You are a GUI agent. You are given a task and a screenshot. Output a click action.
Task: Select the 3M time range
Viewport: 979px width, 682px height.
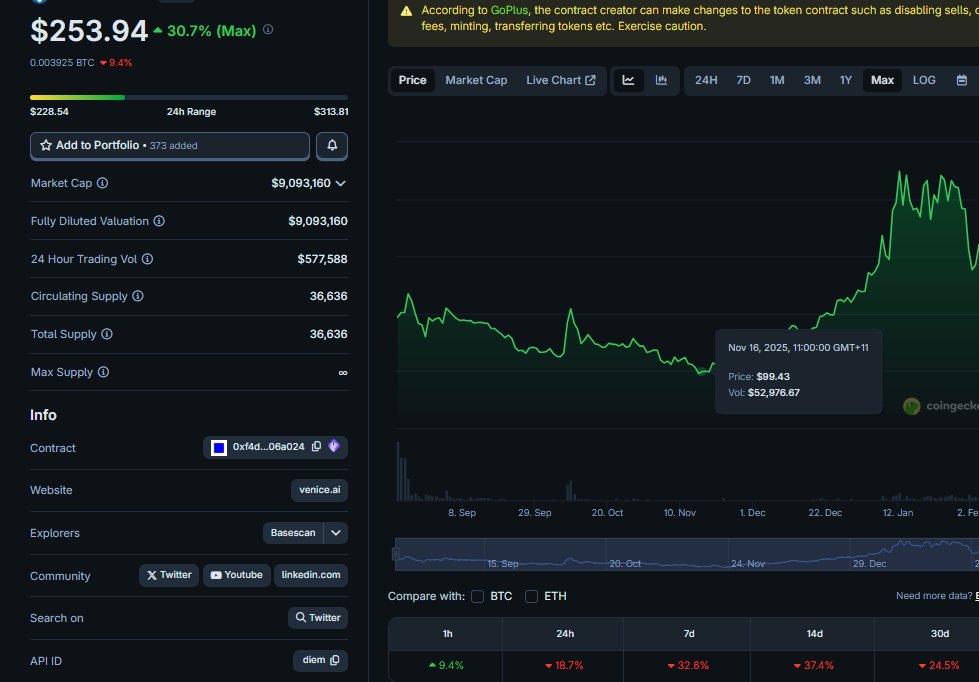812,80
